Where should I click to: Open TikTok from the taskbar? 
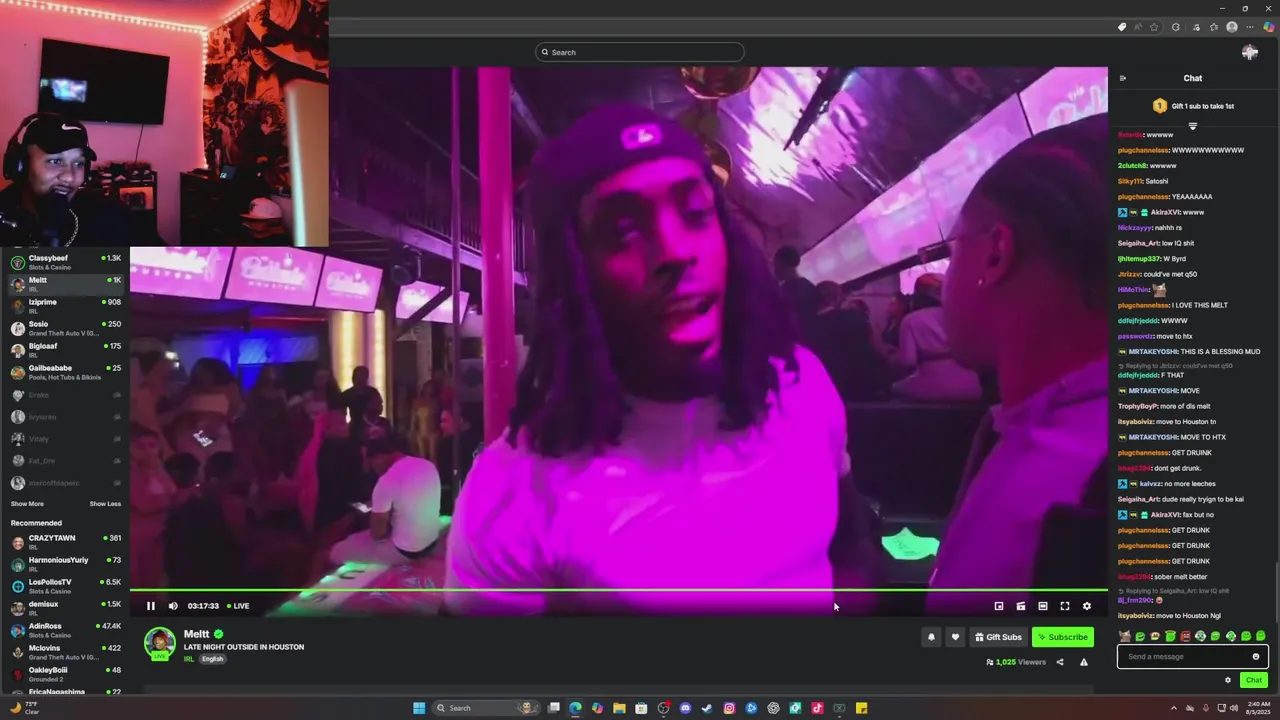[817, 708]
